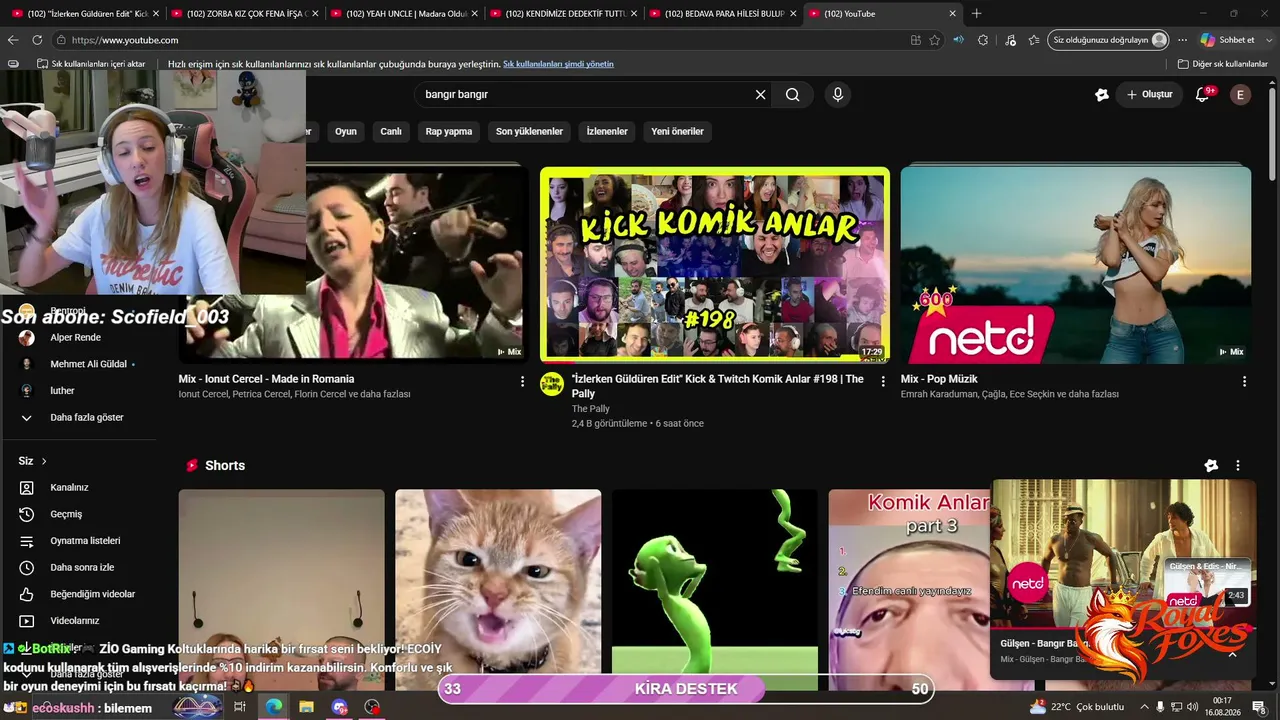The width and height of the screenshot is (1280, 720).
Task: Open OBS Studio from the taskbar
Action: [372, 707]
